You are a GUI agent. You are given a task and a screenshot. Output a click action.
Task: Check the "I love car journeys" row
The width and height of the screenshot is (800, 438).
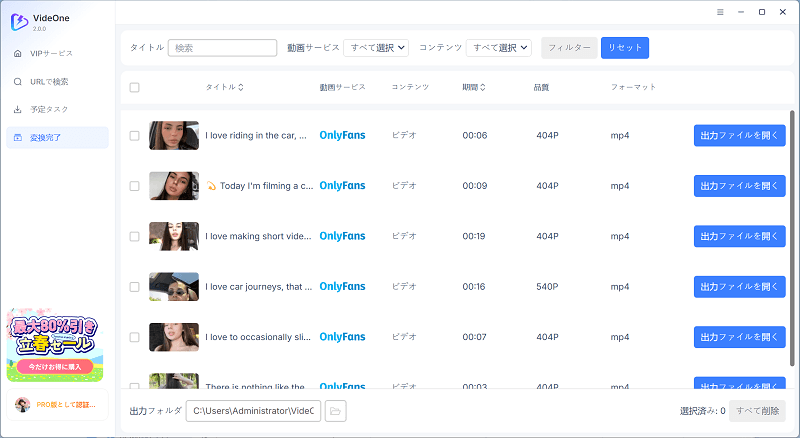tap(134, 287)
